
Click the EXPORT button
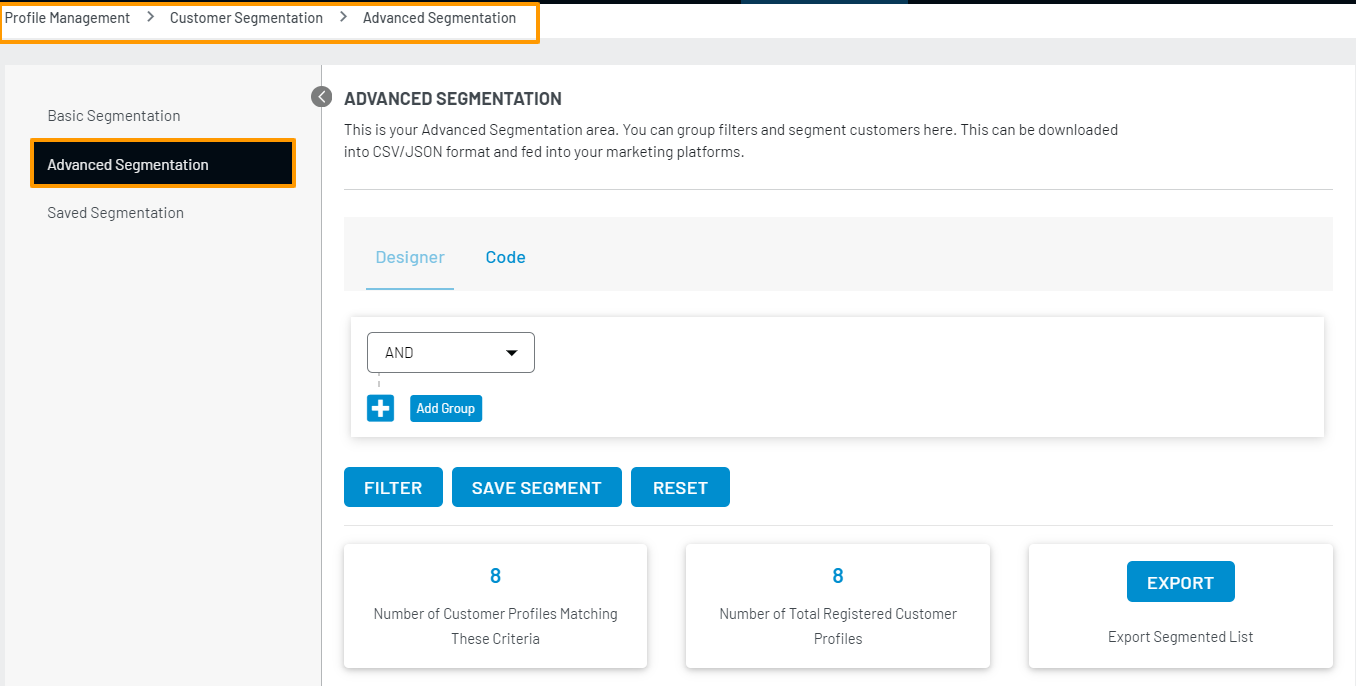coord(1180,582)
